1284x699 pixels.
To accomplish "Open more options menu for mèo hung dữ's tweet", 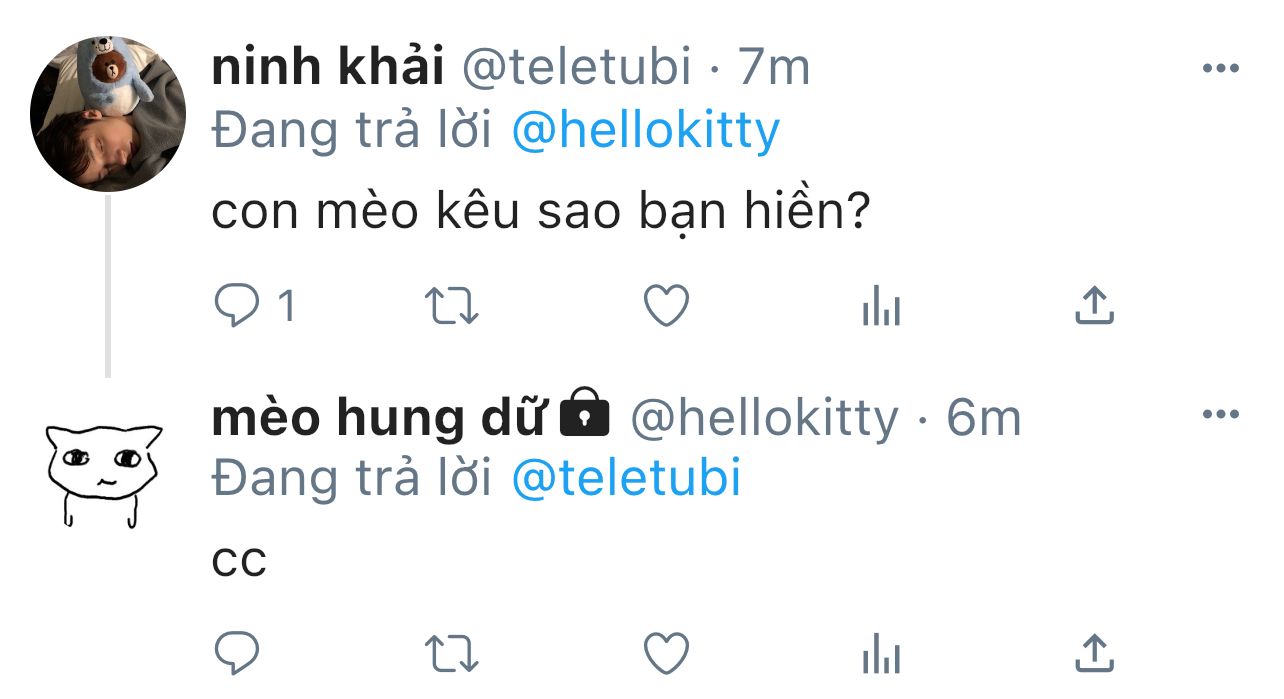I will [x=1220, y=415].
